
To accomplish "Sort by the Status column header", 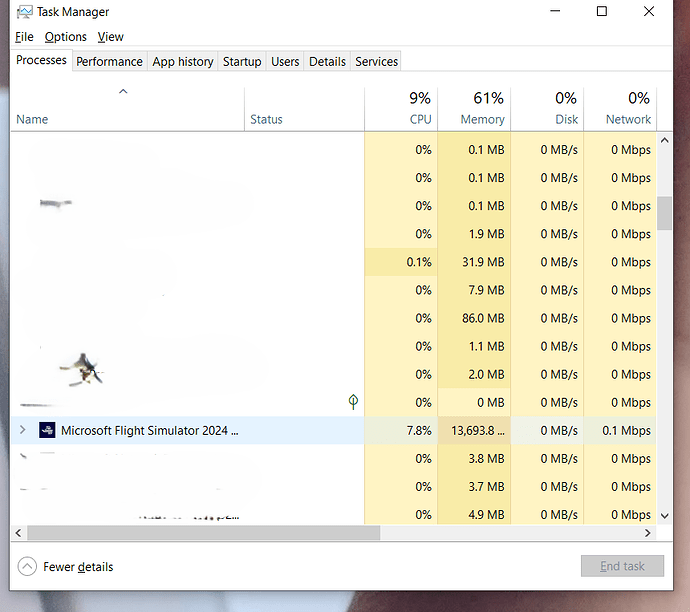I will point(305,109).
